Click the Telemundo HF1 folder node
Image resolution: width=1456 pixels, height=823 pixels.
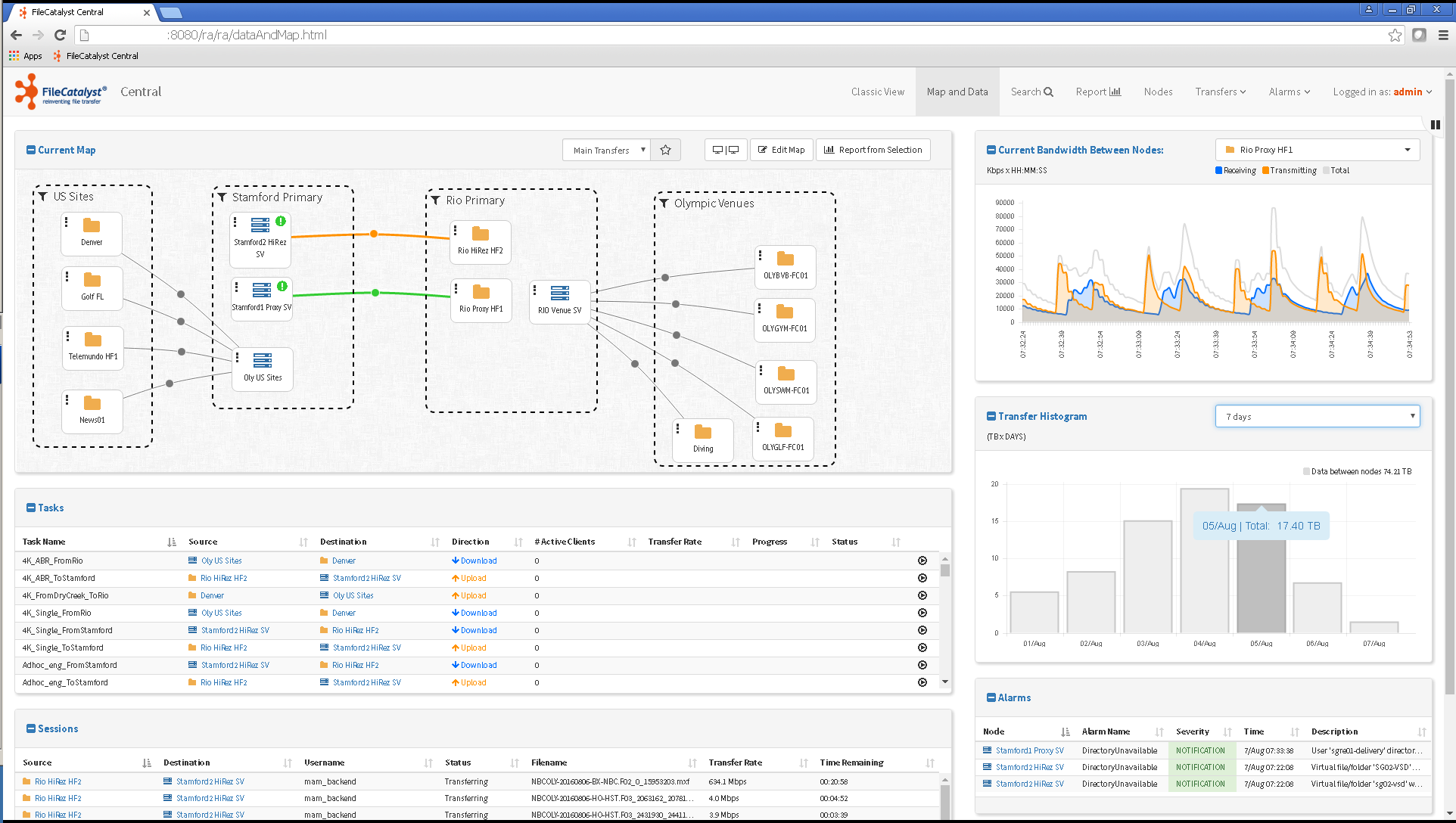pyautogui.click(x=93, y=347)
